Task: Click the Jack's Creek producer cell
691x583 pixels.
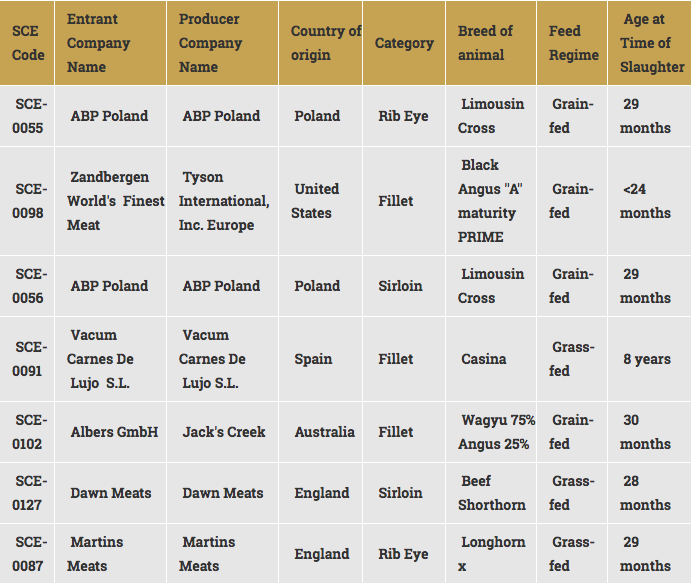Action: coord(224,432)
